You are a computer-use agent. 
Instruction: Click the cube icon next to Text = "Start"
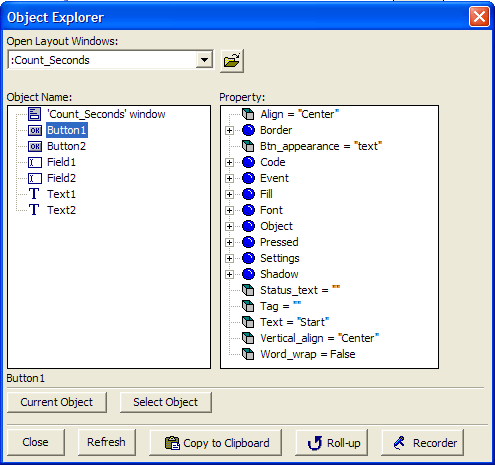click(248, 322)
